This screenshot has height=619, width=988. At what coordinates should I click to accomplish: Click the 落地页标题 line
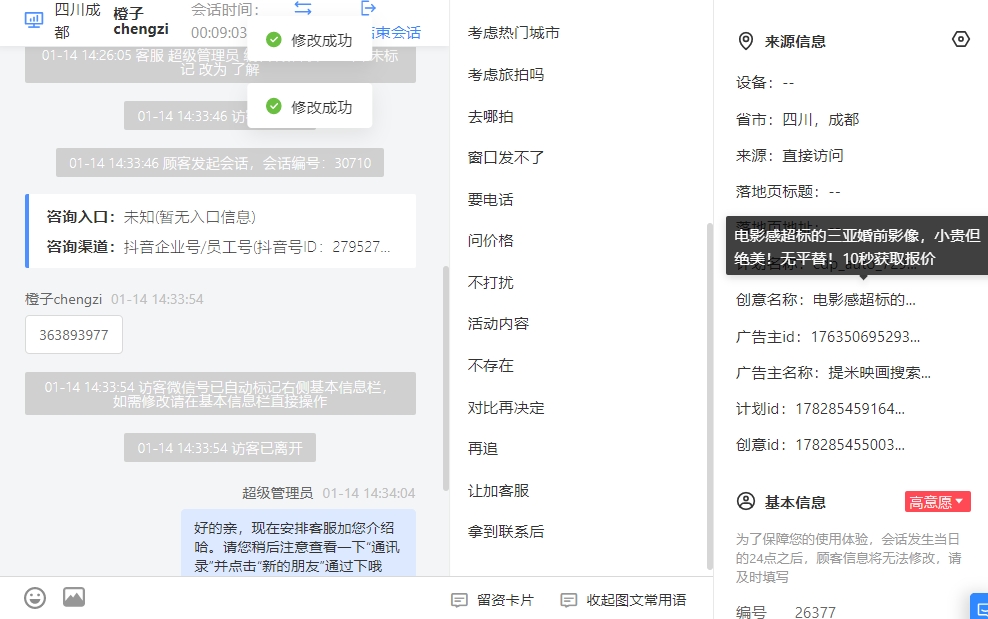(x=788, y=192)
